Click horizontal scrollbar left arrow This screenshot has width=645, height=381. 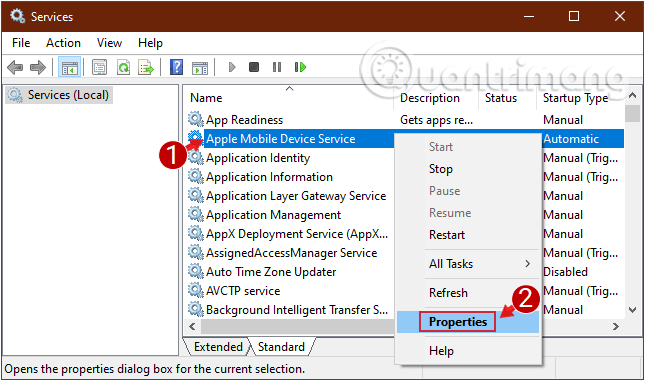tap(193, 326)
